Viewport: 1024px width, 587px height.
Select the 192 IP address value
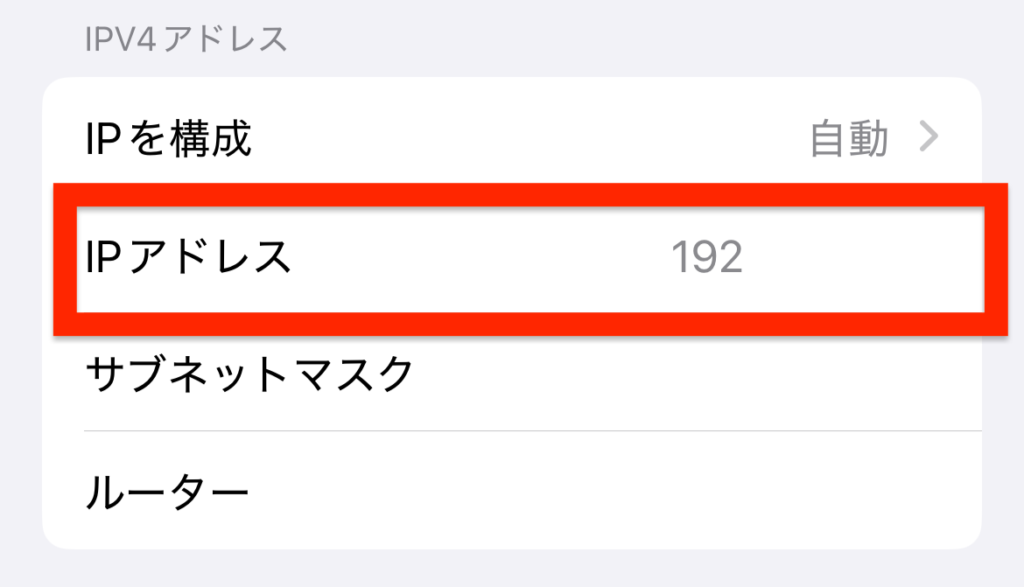(707, 258)
